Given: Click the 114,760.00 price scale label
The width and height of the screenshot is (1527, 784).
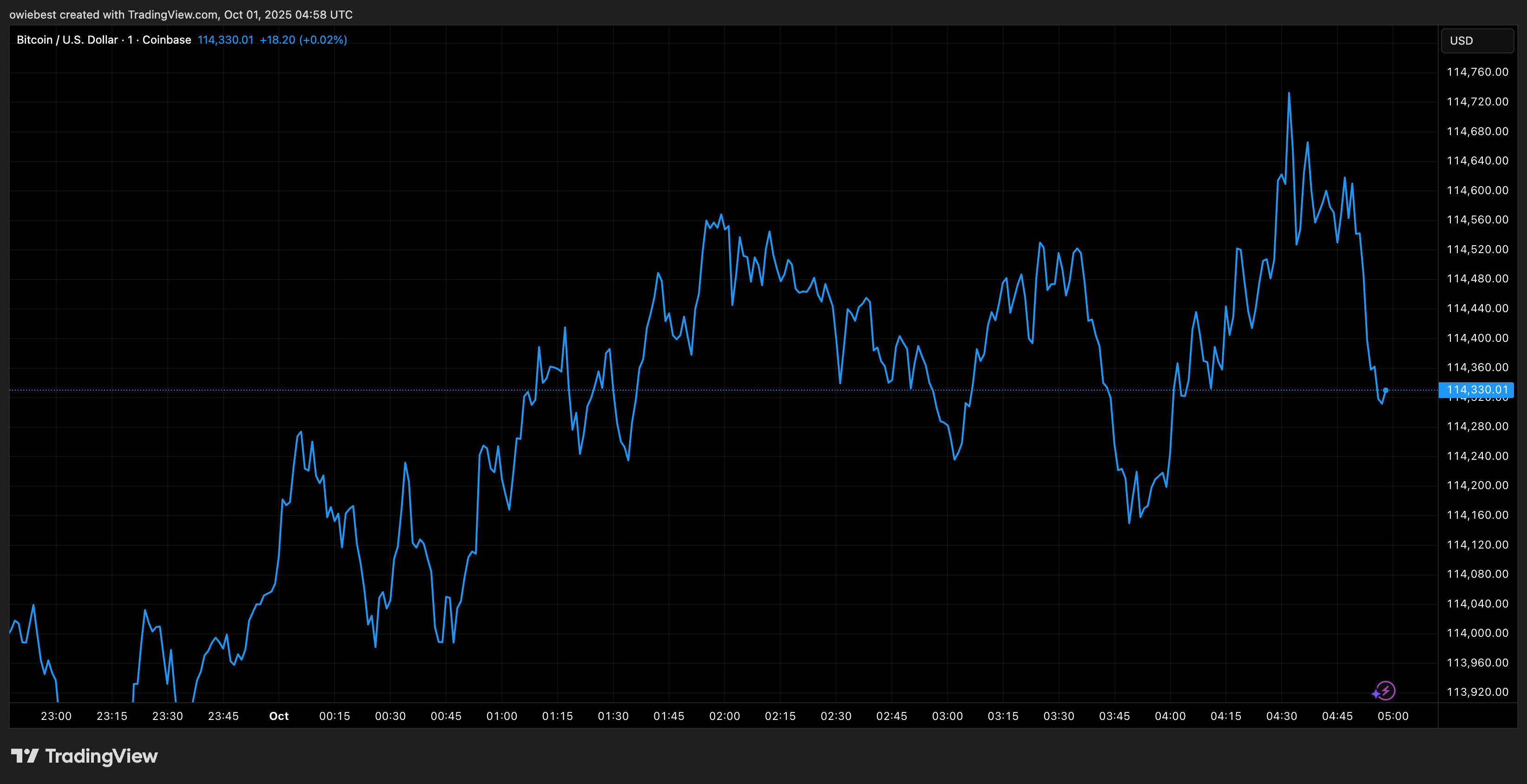Looking at the screenshot, I should coord(1477,72).
